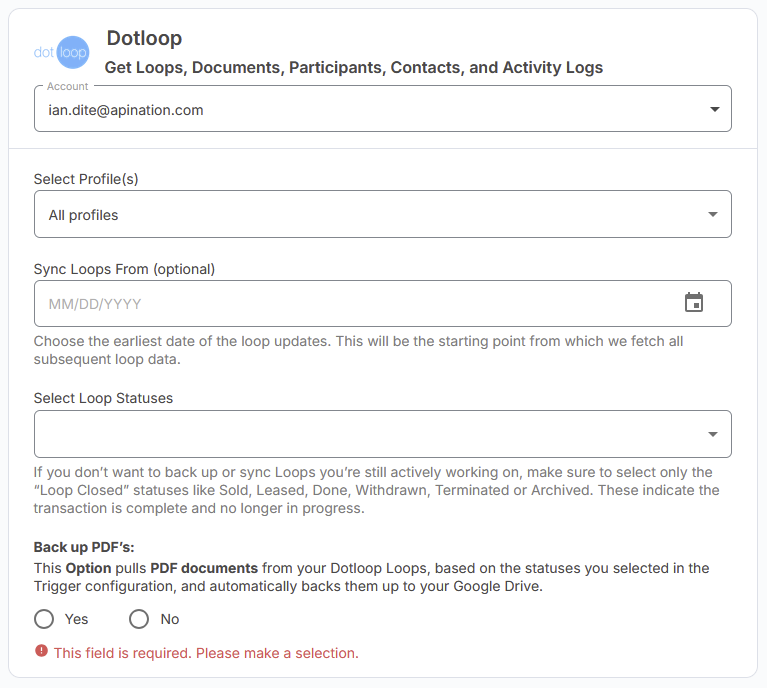The height and width of the screenshot is (688, 767).
Task: Select the No radio button
Action: click(139, 619)
